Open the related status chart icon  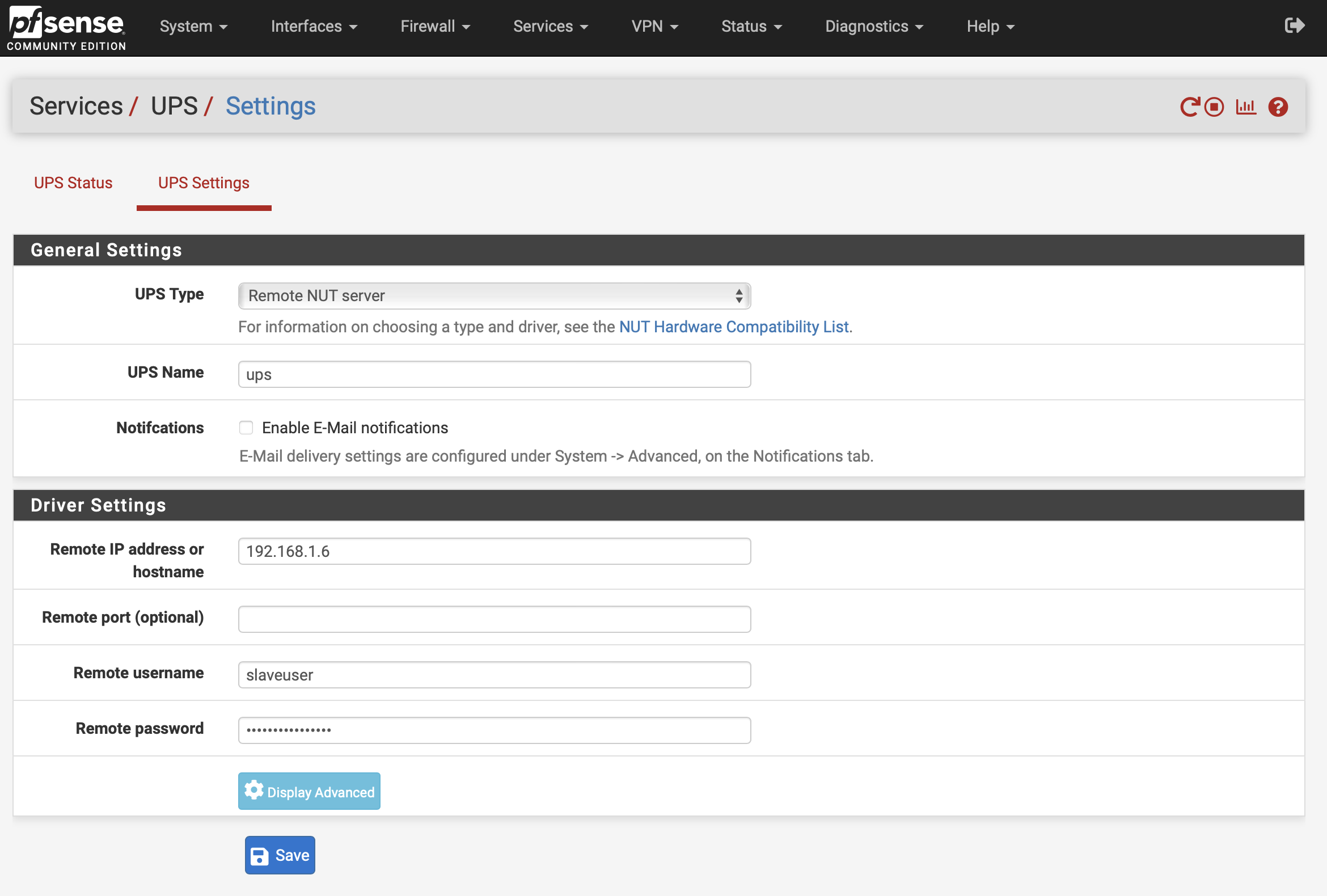point(1245,107)
